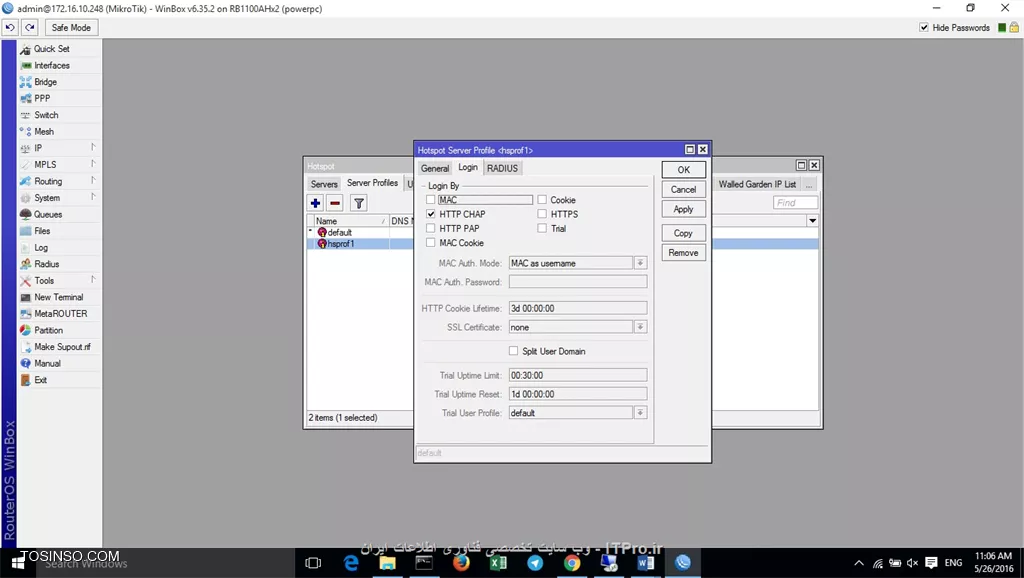Open a New Terminal
Viewport: 1024px width, 578px height.
(59, 297)
